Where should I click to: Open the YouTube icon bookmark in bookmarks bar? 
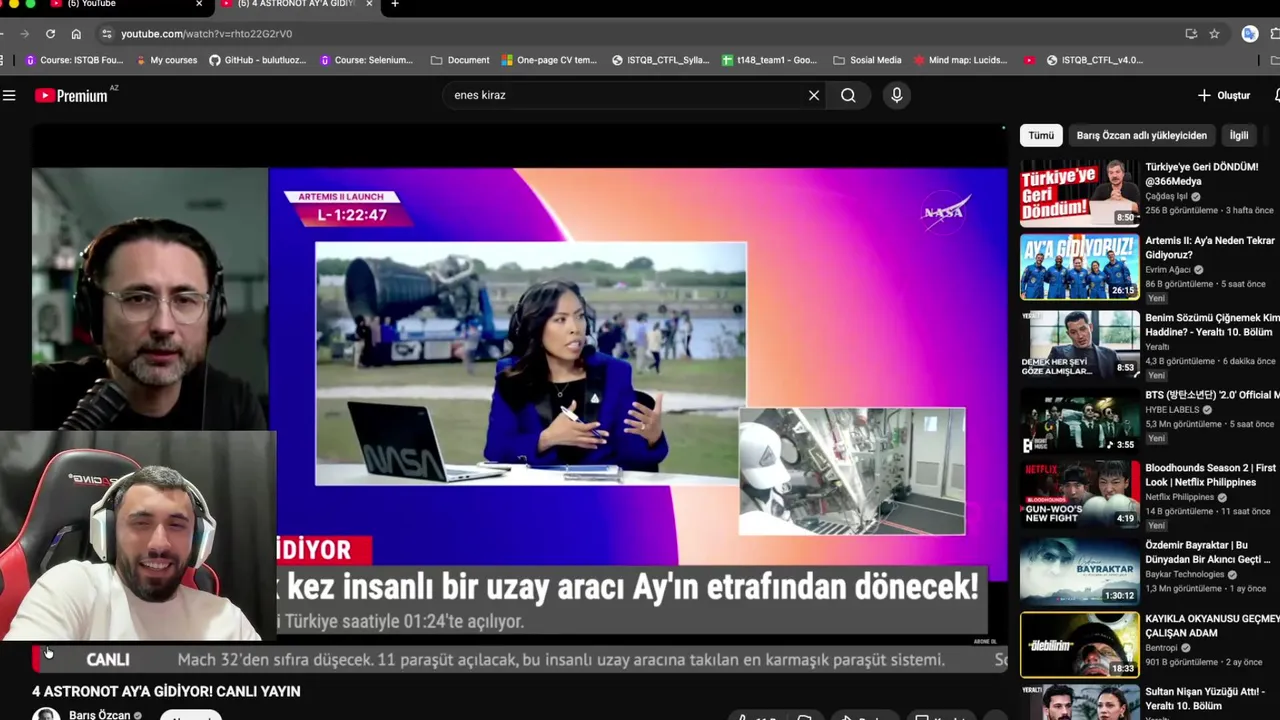pos(1029,60)
